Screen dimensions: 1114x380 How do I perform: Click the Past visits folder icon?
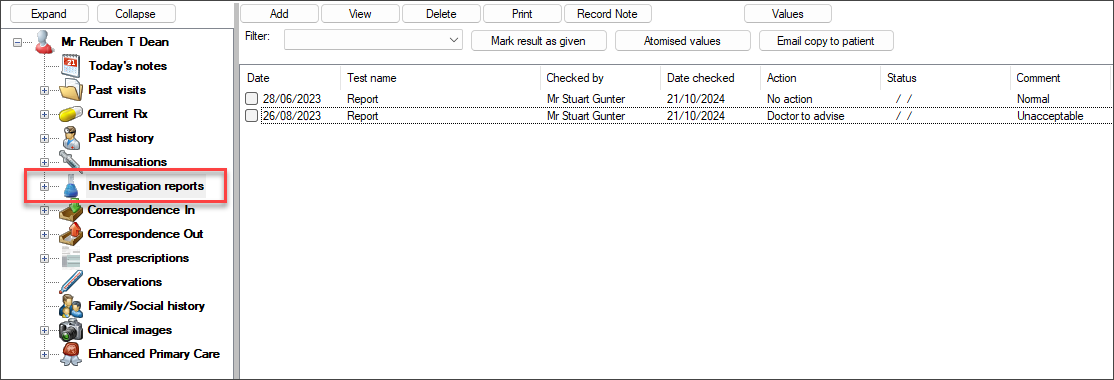(x=71, y=90)
